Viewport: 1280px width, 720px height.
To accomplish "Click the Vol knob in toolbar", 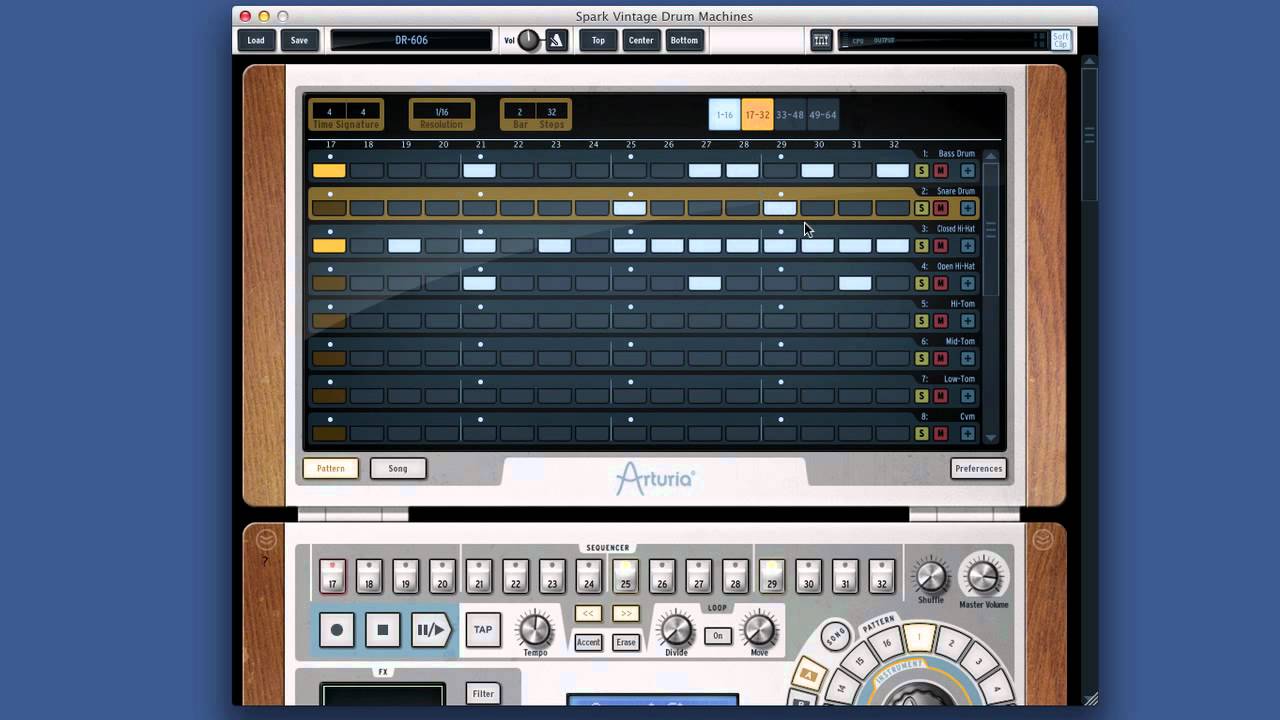I will pyautogui.click(x=530, y=40).
